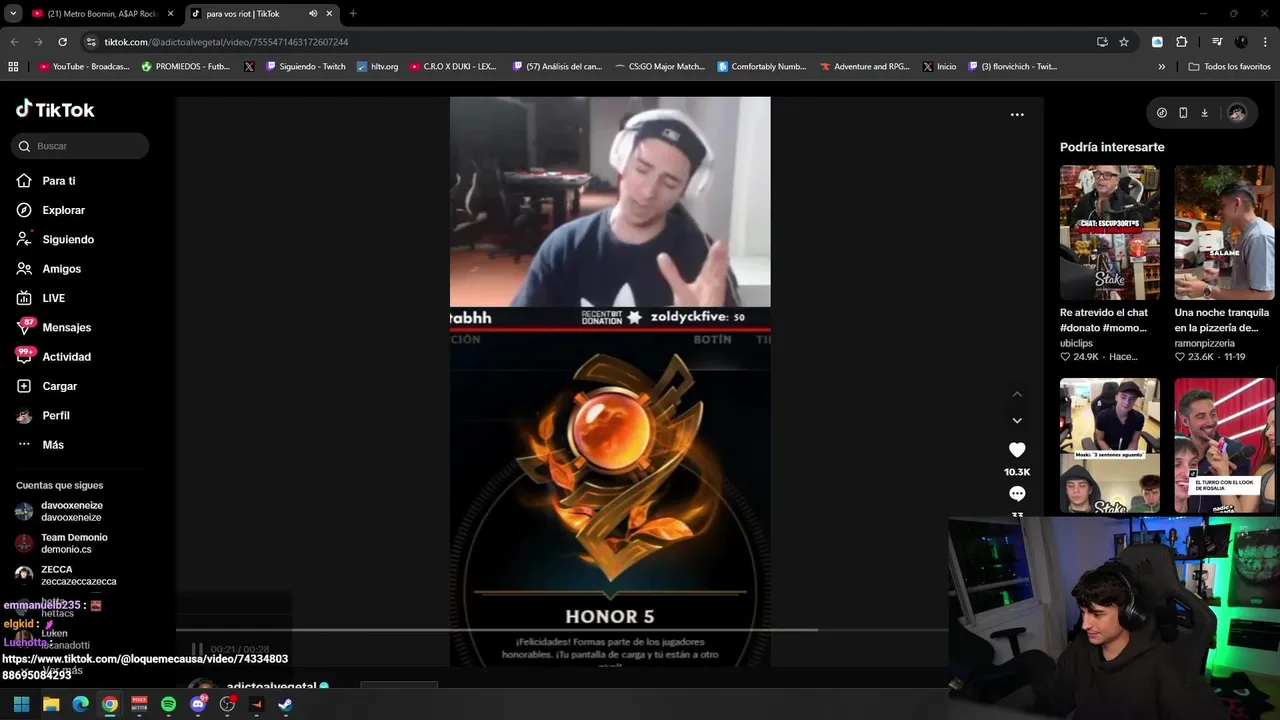Open the PROMIEDOS bookmark
This screenshot has width=1280, height=720.
point(186,67)
